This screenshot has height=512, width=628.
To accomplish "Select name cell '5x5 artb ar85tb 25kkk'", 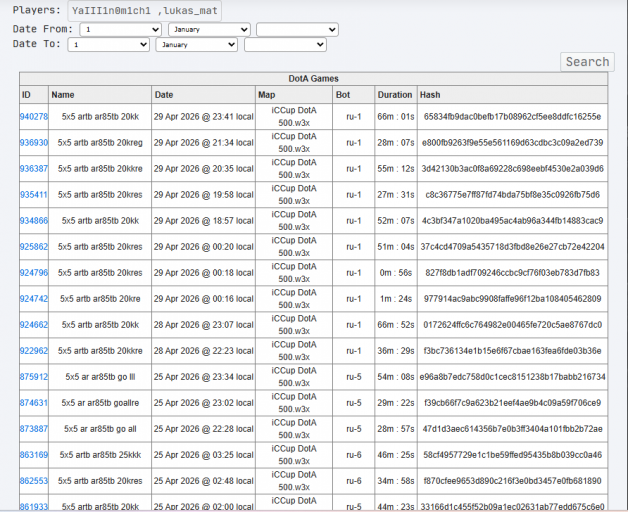I will pyautogui.click(x=100, y=455).
